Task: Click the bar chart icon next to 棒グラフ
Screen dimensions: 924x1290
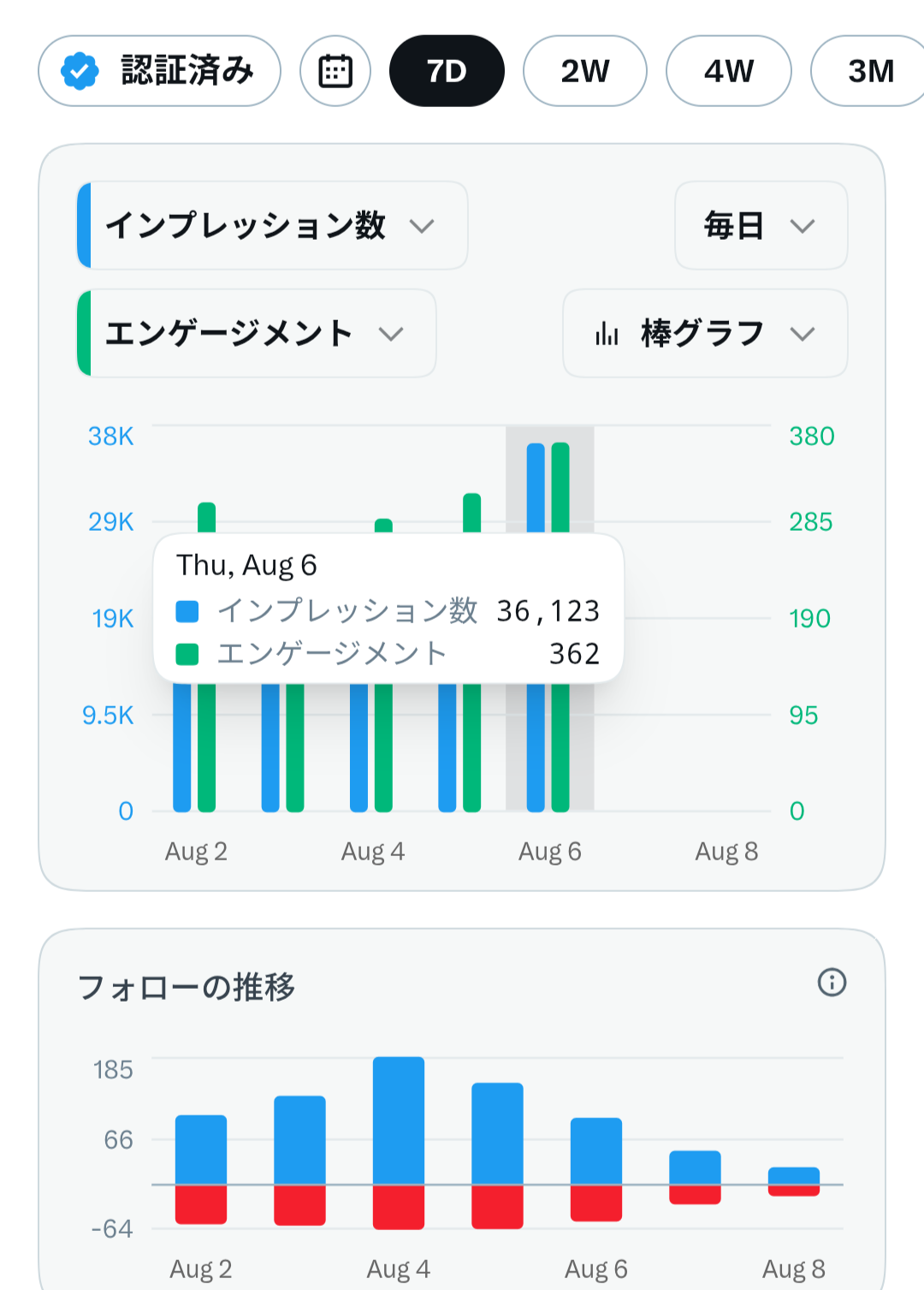Action: click(x=607, y=333)
